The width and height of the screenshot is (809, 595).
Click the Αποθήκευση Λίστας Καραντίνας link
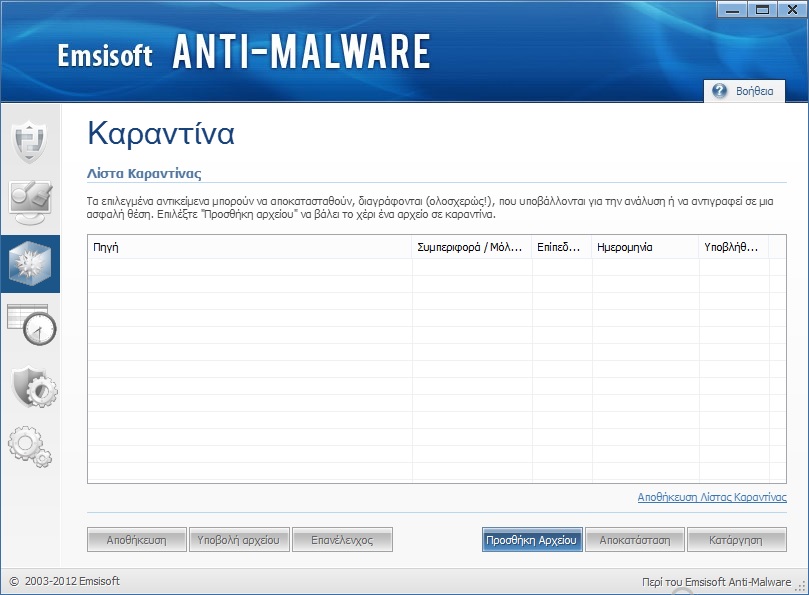click(x=712, y=497)
